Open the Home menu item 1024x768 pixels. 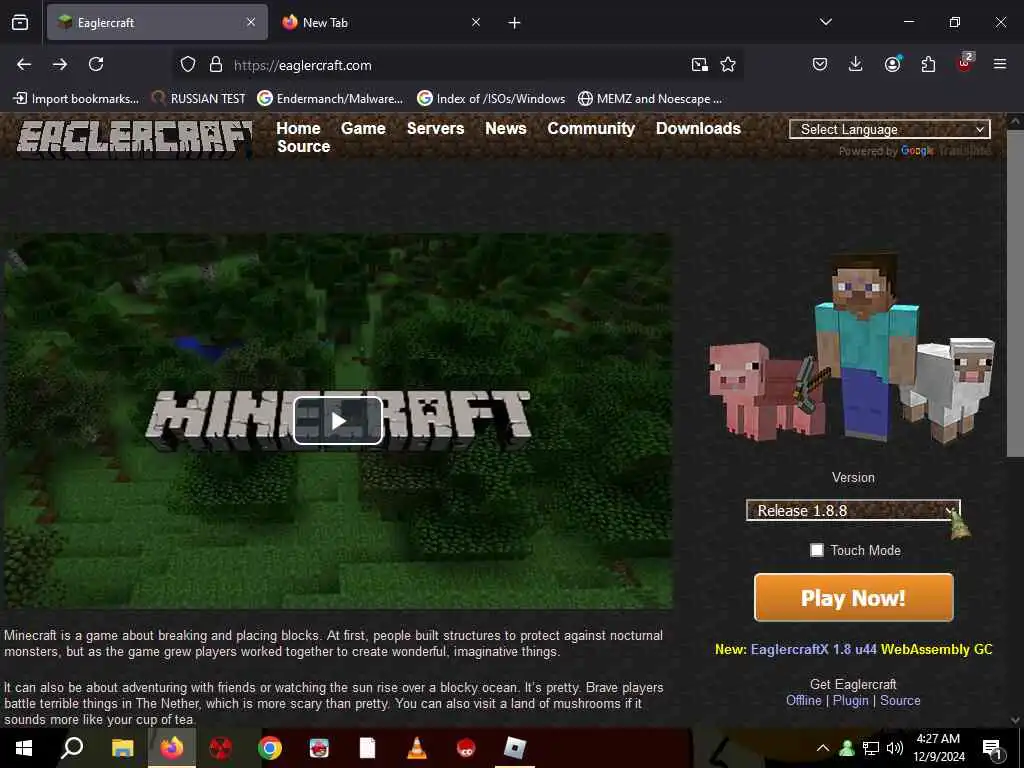pos(298,128)
